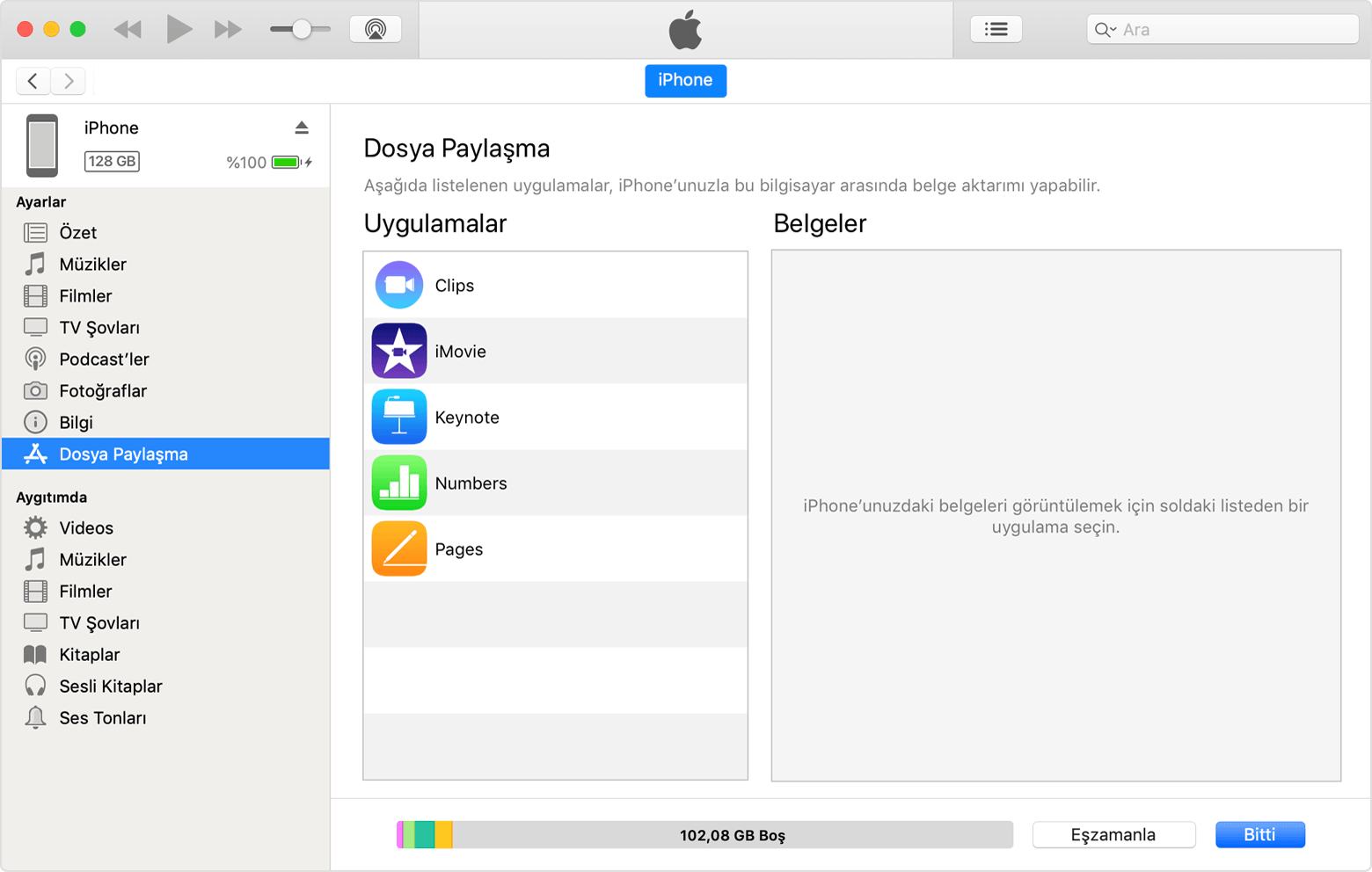Open Fotoğraflar settings
Viewport: 1372px width, 872px height.
pos(165,390)
